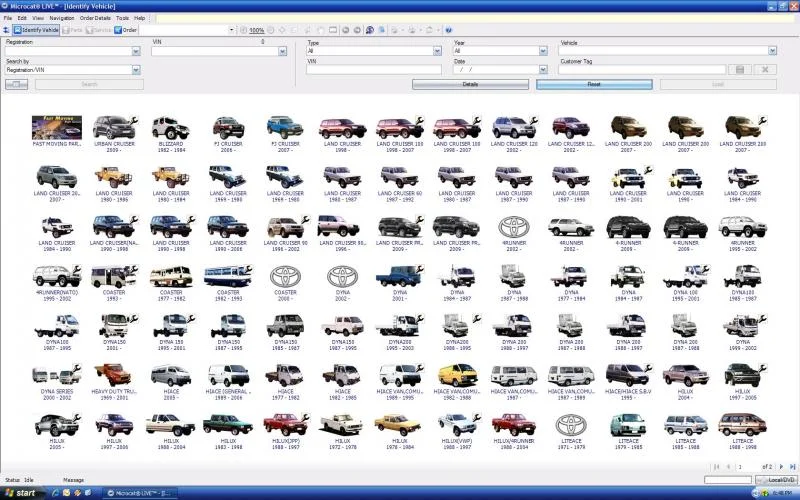
Task: Click the delete customer tag X icon
Action: tap(765, 69)
